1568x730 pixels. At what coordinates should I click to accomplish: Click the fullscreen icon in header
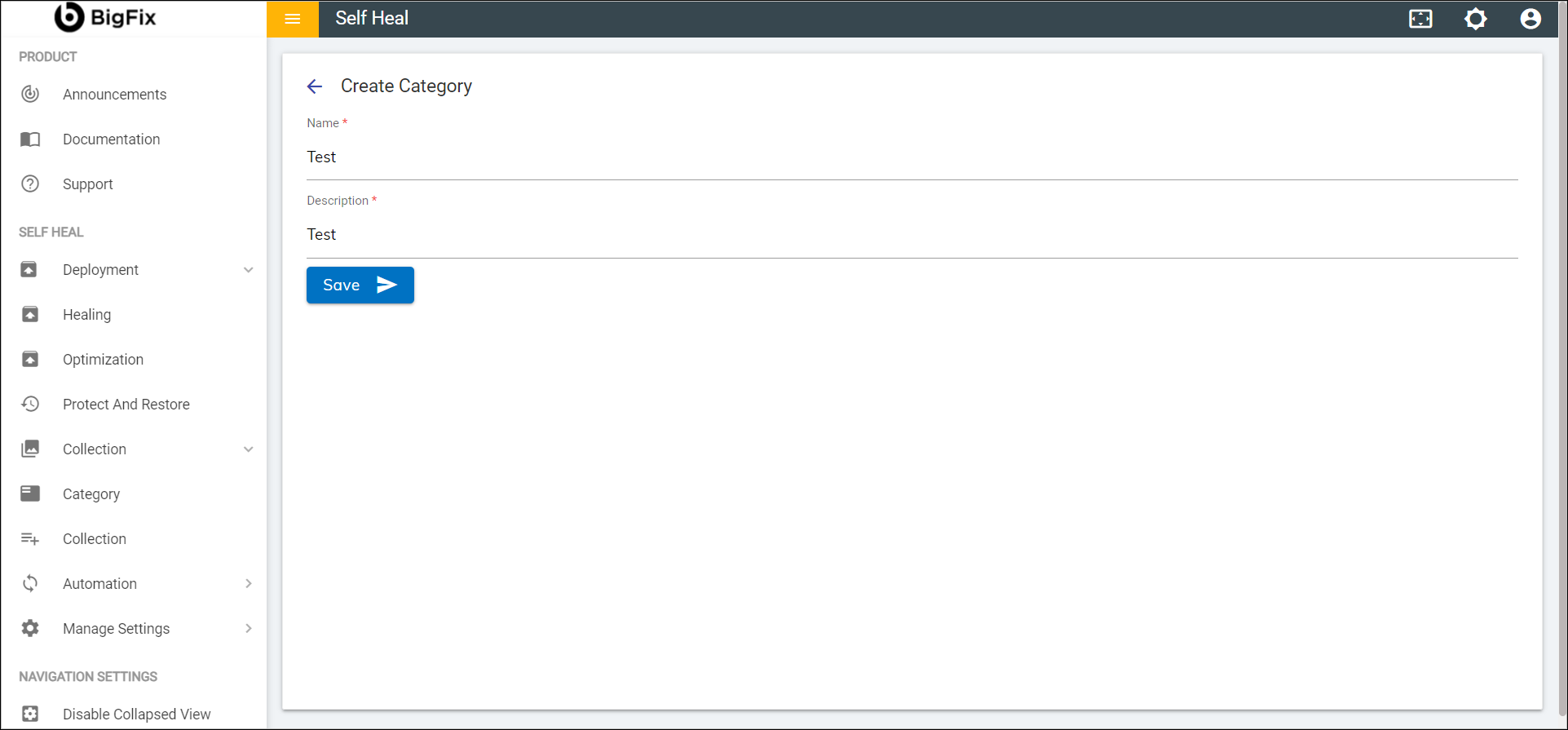tap(1420, 19)
